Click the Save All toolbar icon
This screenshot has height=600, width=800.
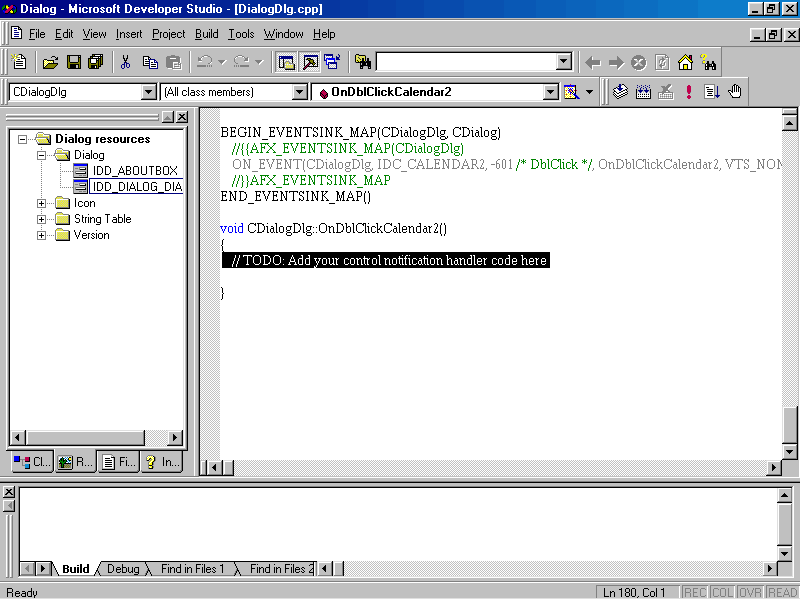click(96, 62)
